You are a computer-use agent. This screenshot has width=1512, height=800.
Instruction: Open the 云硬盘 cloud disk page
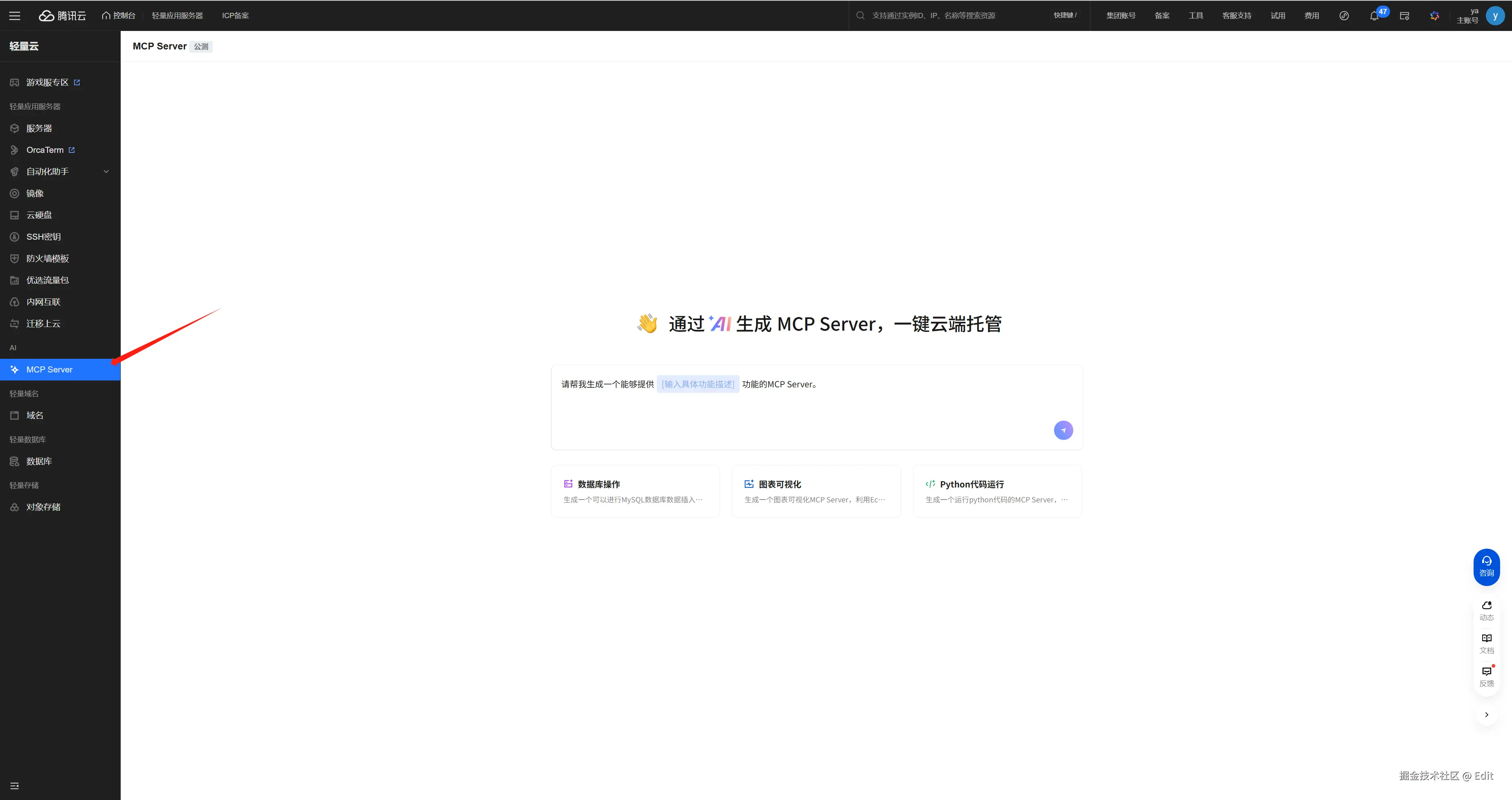pos(39,215)
